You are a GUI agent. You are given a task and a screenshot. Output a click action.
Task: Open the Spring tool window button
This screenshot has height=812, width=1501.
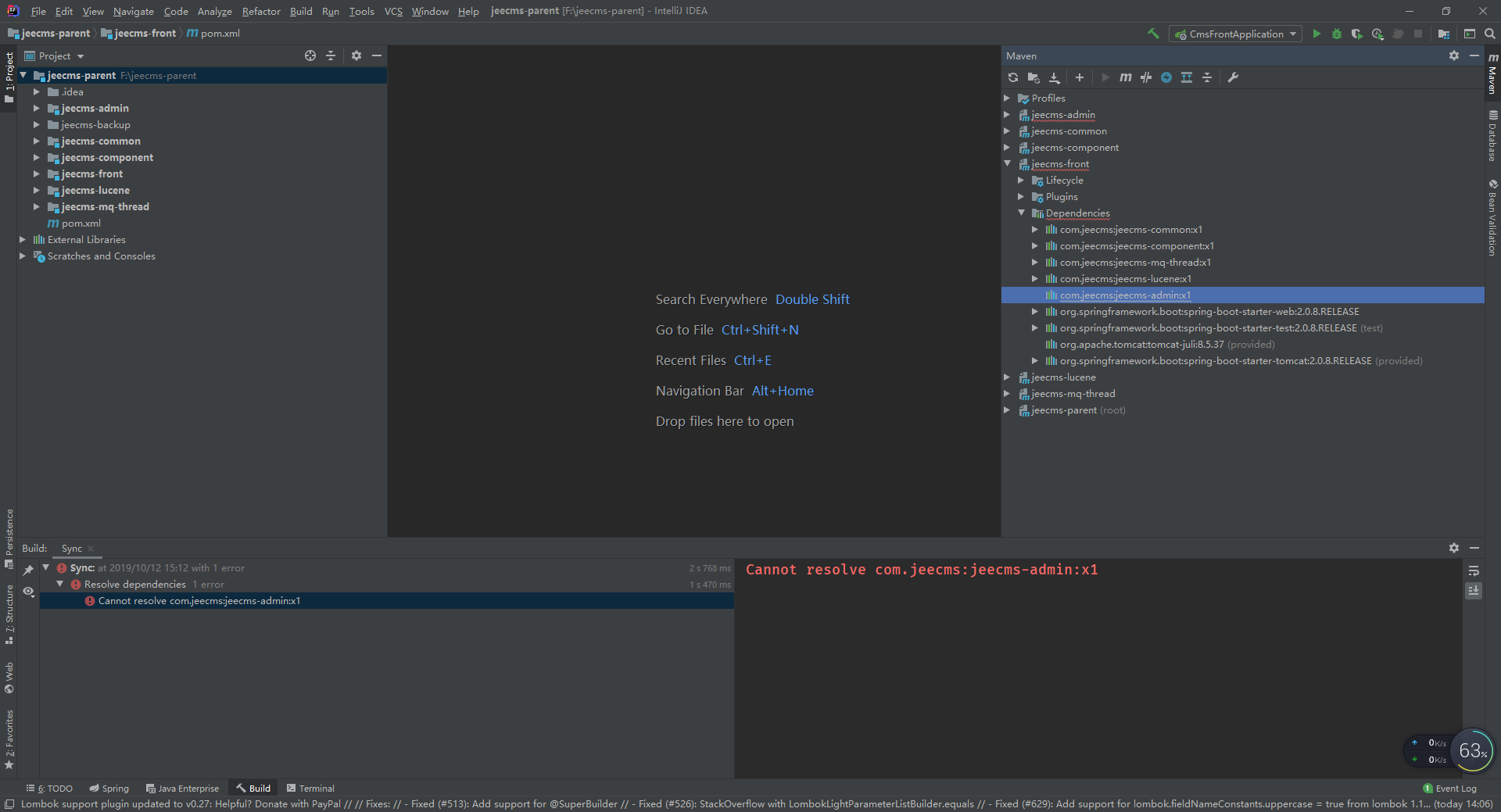tap(109, 789)
